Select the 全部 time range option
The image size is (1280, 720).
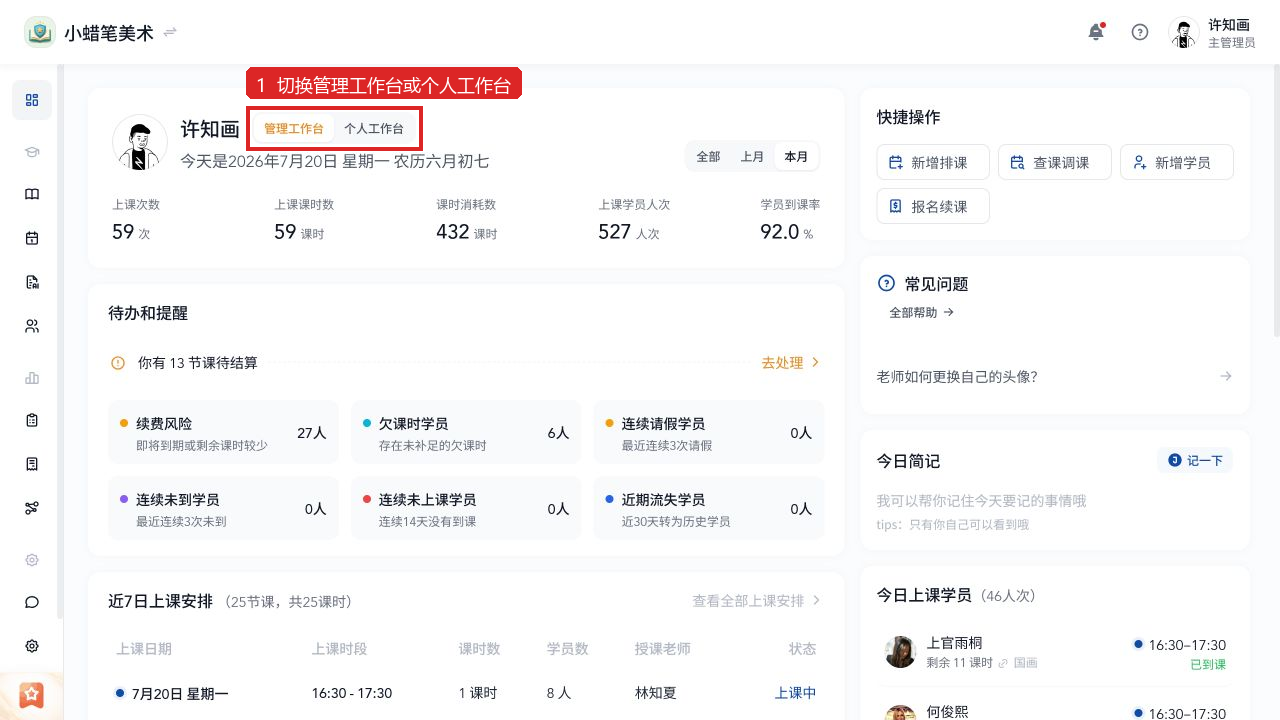click(708, 157)
